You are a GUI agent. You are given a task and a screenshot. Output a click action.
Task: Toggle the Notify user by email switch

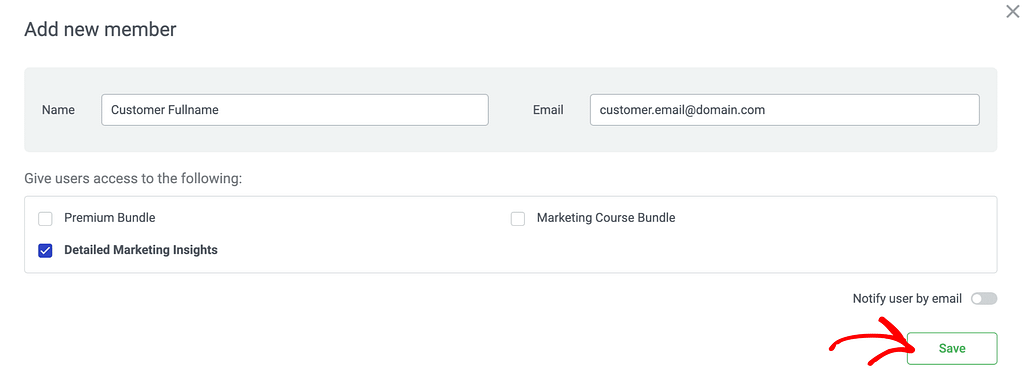coord(984,299)
